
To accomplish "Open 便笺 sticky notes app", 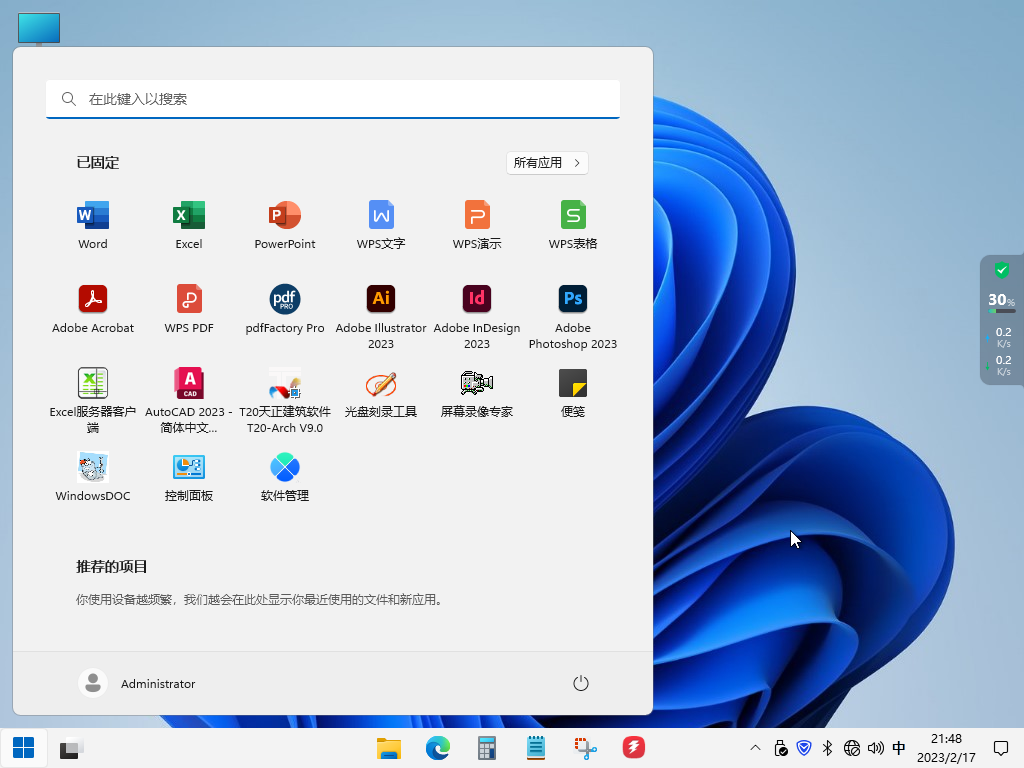I will point(573,393).
